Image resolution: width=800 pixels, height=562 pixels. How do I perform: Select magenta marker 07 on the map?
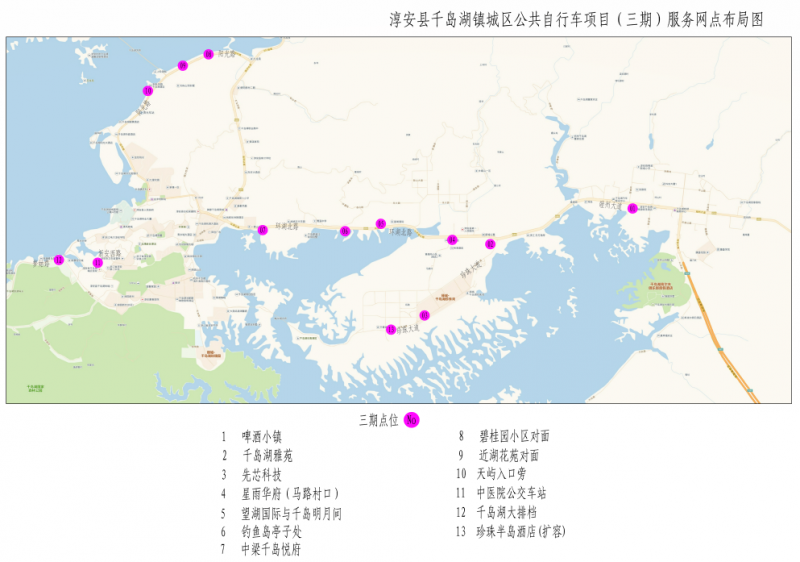262,230
